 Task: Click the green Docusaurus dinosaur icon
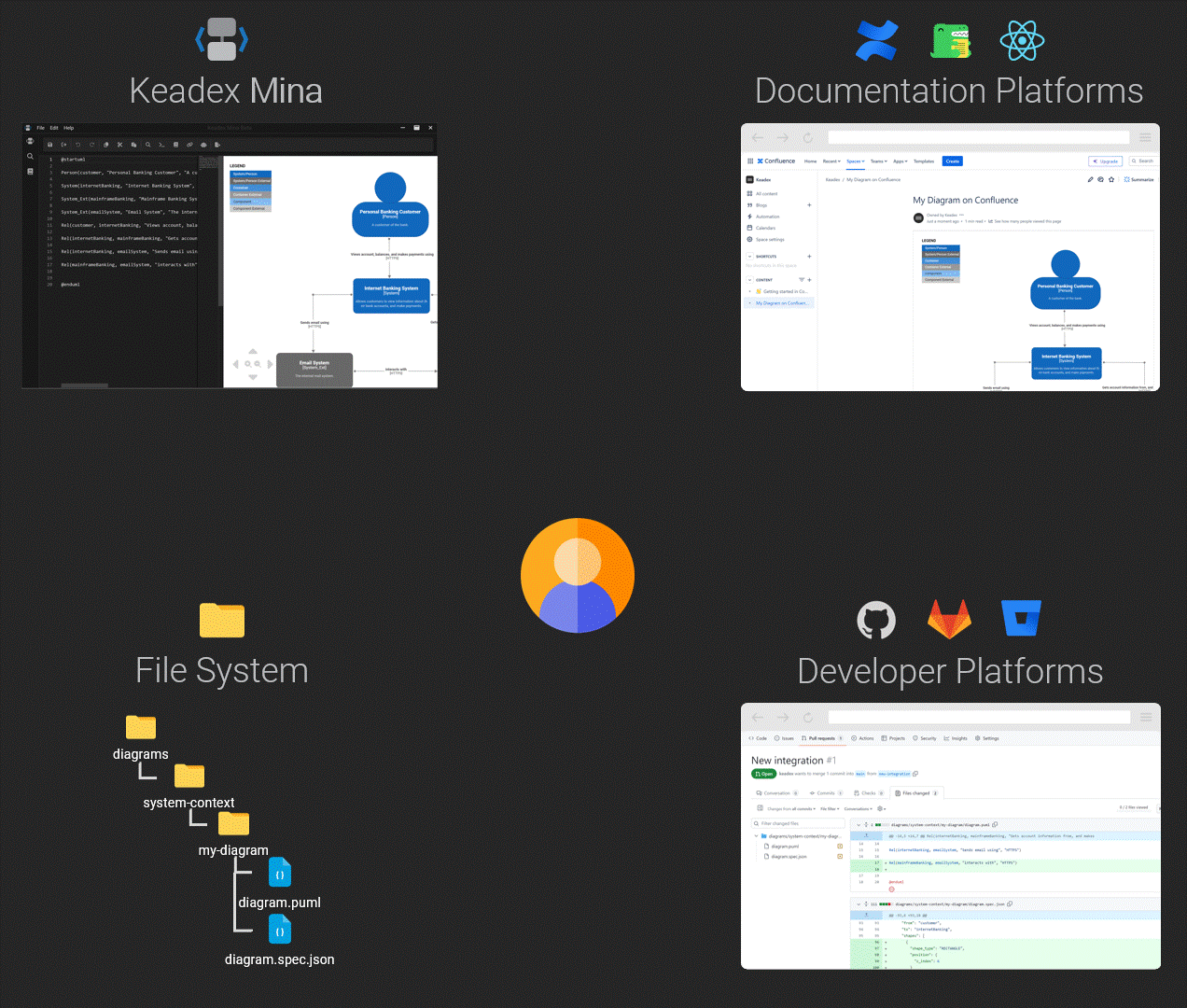[x=951, y=41]
